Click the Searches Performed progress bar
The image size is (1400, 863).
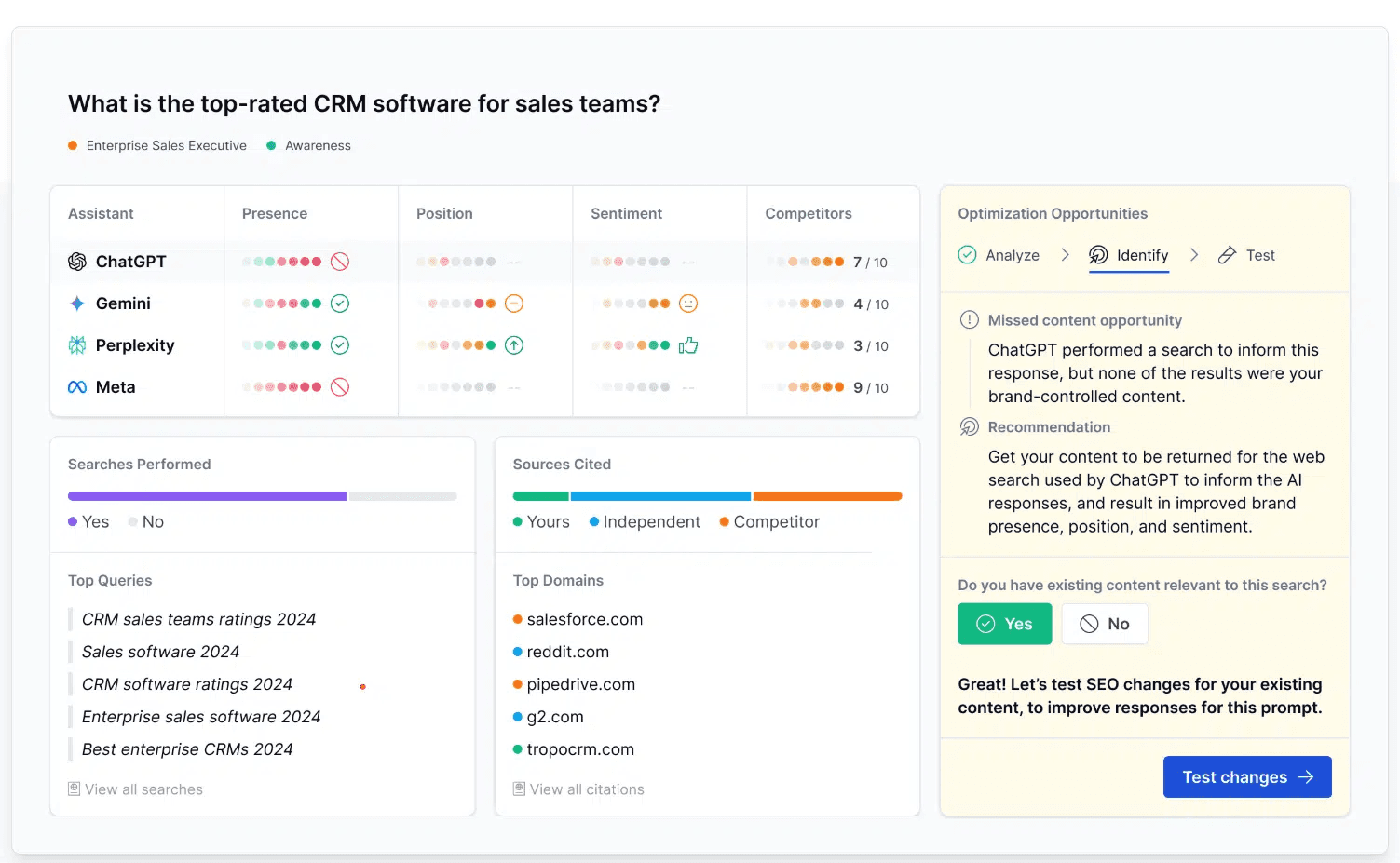pyautogui.click(x=263, y=495)
